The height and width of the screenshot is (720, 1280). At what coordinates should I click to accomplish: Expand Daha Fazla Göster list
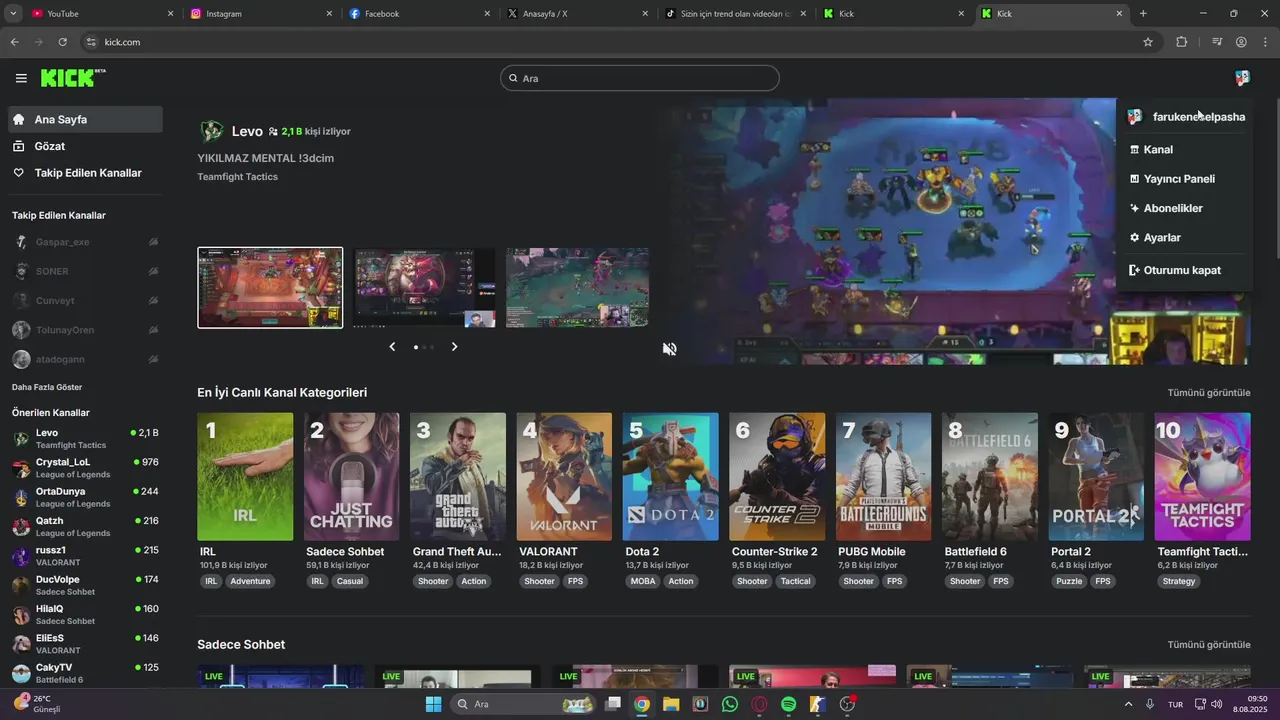pyautogui.click(x=47, y=387)
